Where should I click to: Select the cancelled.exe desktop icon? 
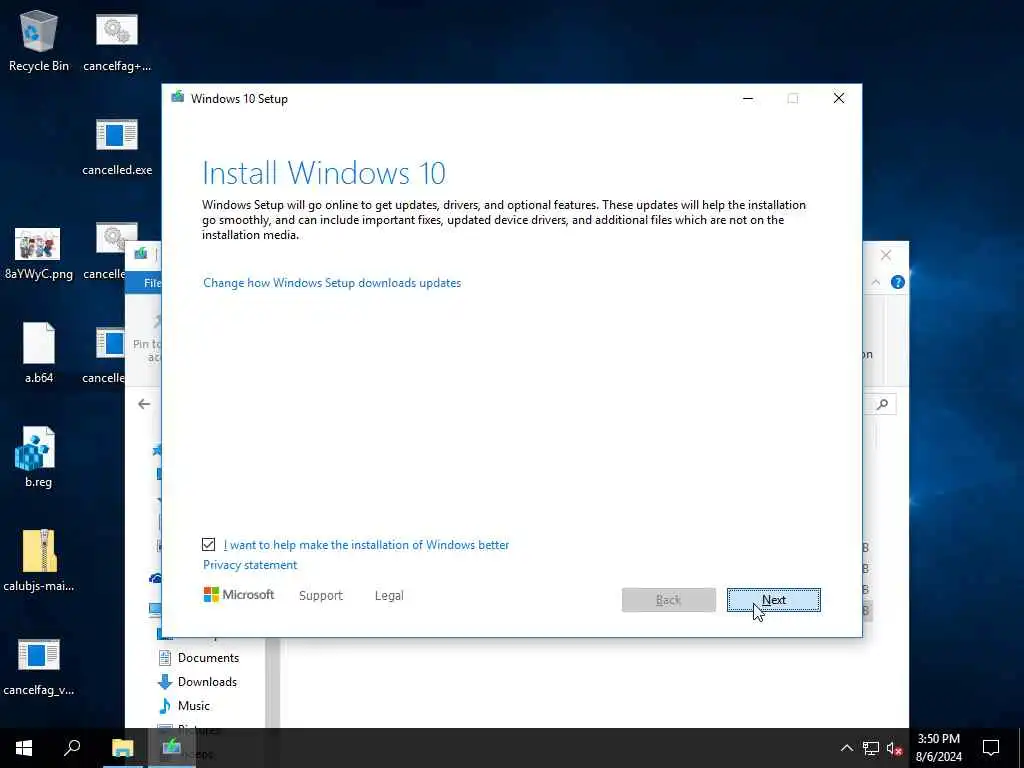[117, 147]
